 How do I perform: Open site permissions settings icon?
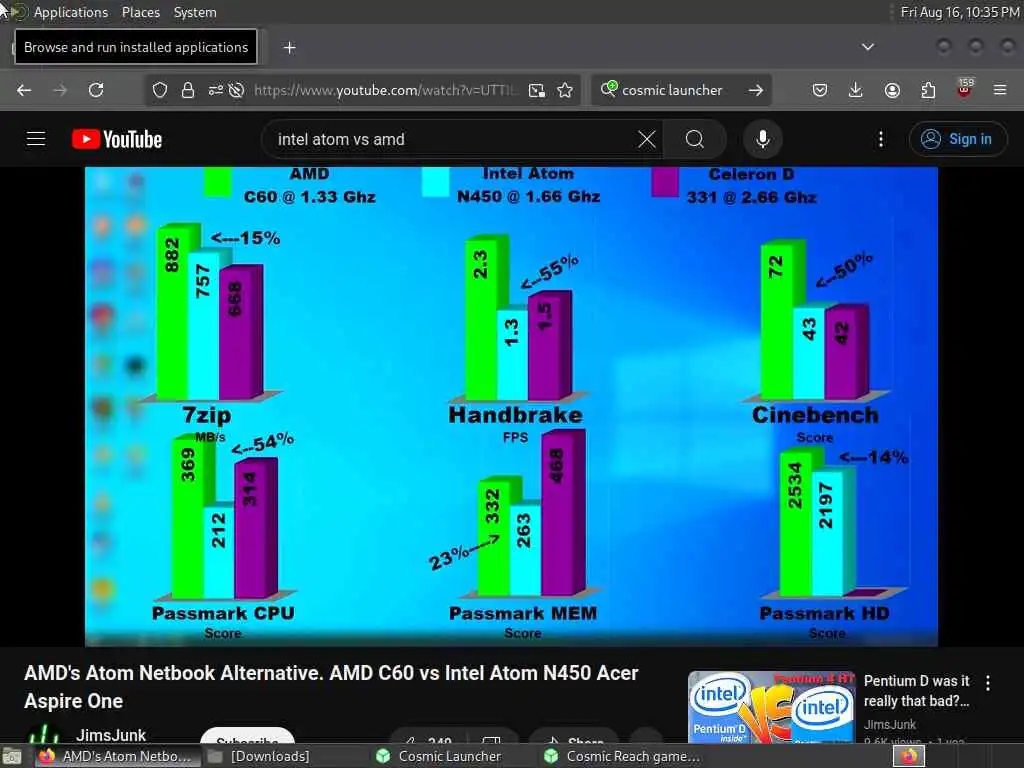click(216, 90)
